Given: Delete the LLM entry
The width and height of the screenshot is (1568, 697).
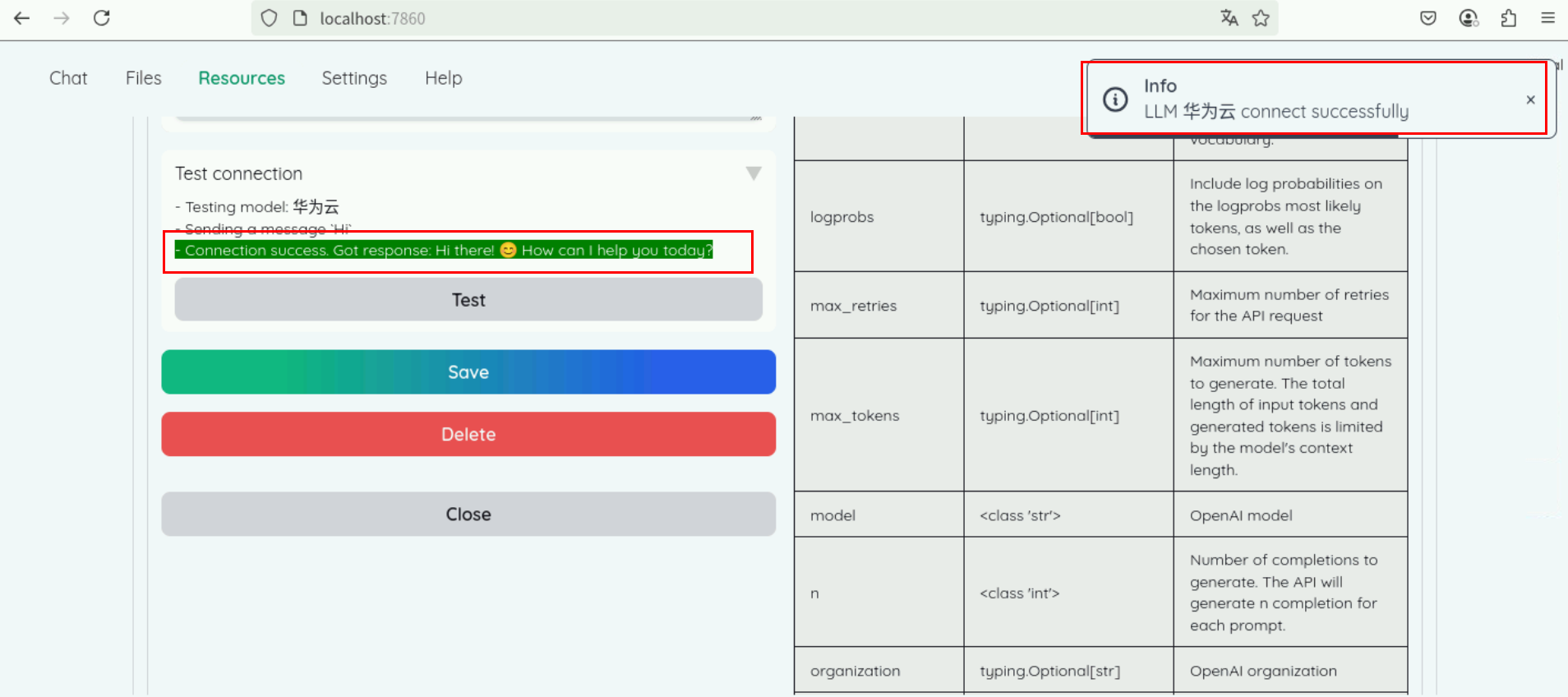Looking at the screenshot, I should pos(468,434).
